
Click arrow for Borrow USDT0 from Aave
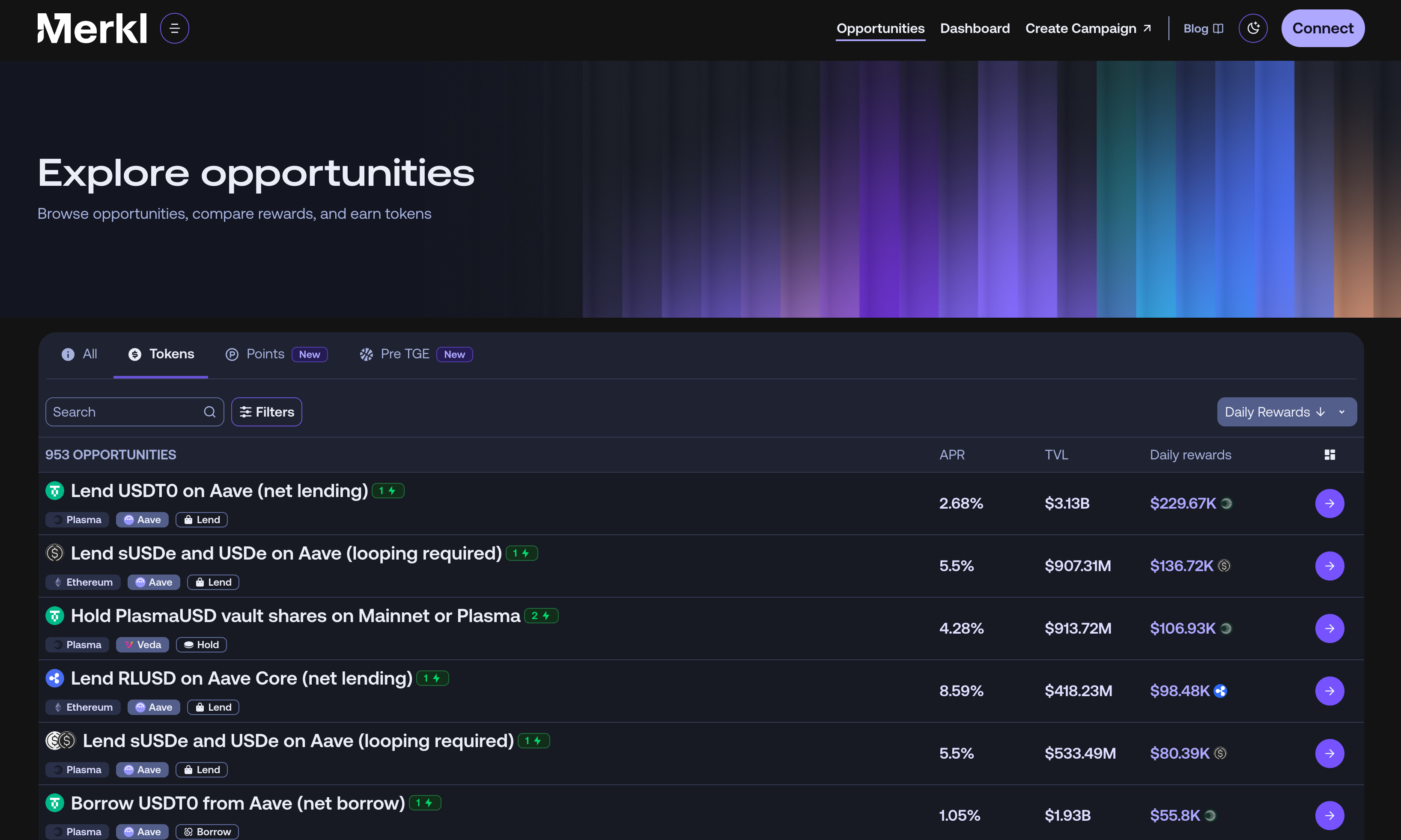point(1329,815)
